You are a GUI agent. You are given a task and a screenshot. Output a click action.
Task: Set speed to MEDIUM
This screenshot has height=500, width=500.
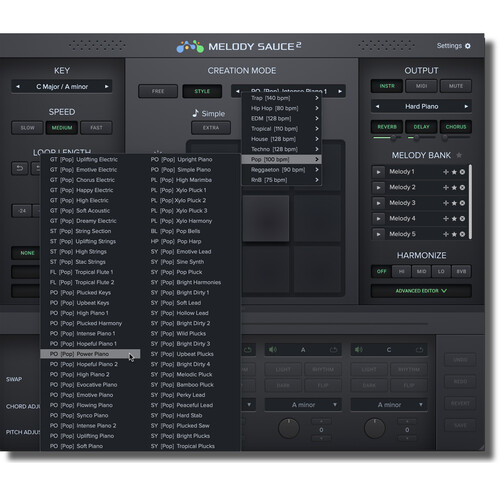62,128
